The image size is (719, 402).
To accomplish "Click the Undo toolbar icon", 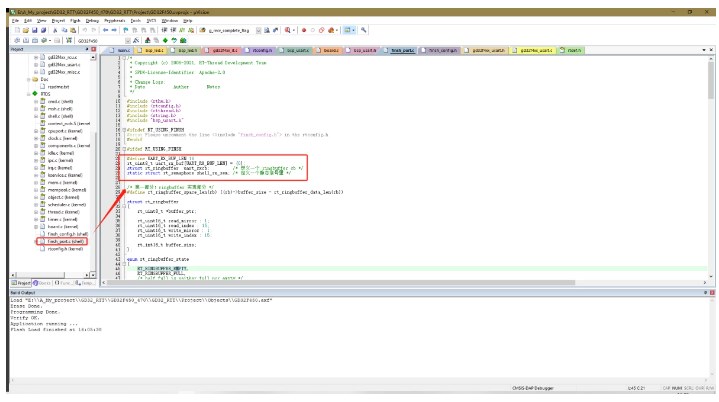I will [x=85, y=30].
